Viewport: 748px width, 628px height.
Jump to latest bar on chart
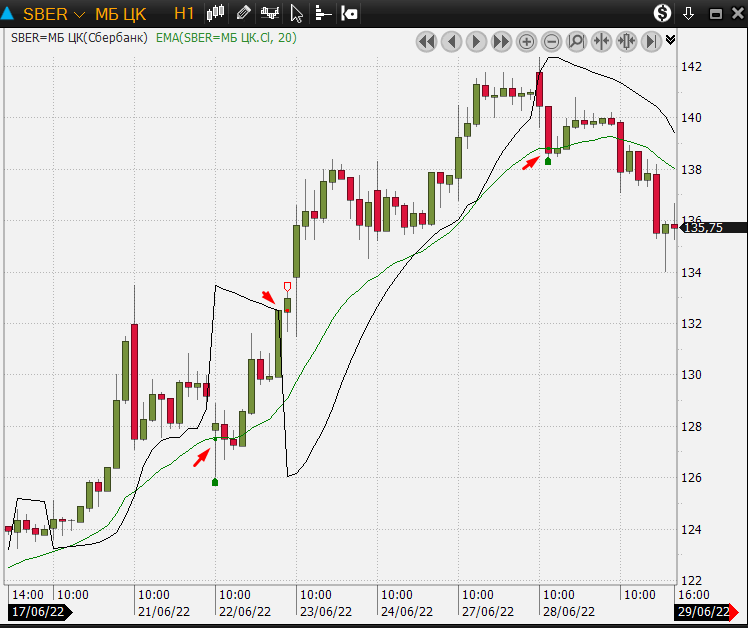point(651,41)
